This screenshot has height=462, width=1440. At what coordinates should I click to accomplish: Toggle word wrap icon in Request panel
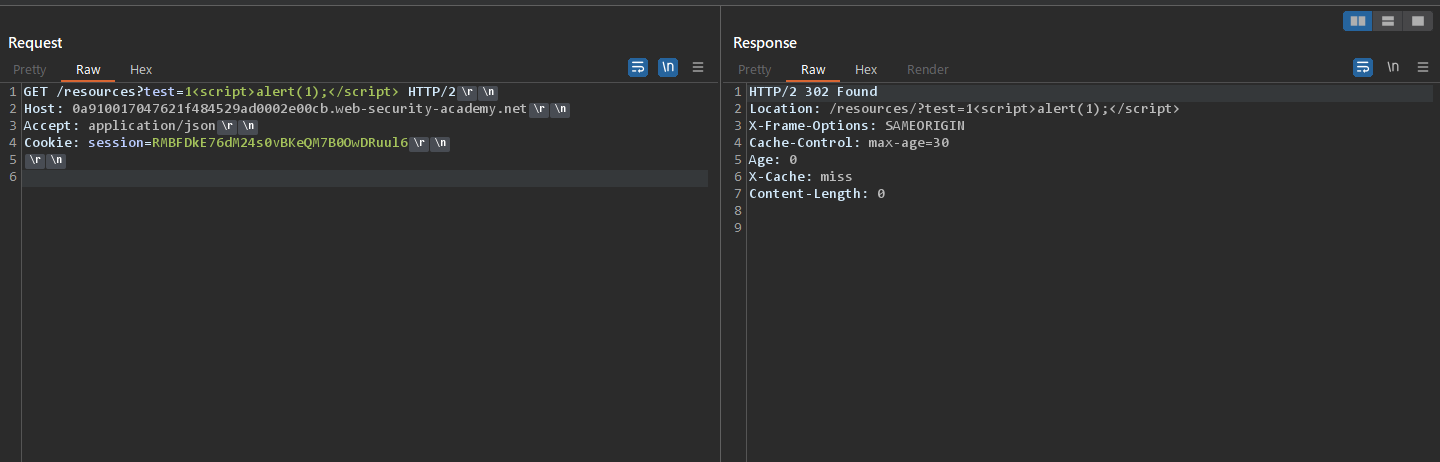click(x=638, y=68)
